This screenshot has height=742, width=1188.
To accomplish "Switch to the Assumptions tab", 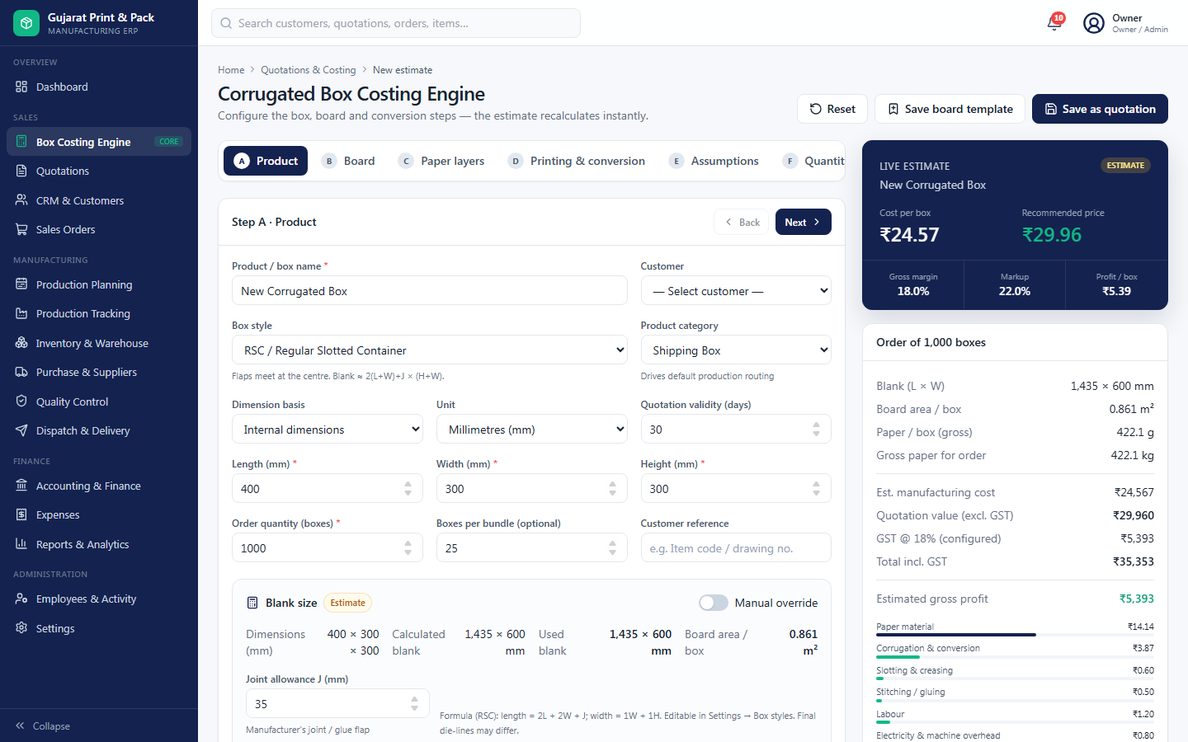I will coord(714,161).
